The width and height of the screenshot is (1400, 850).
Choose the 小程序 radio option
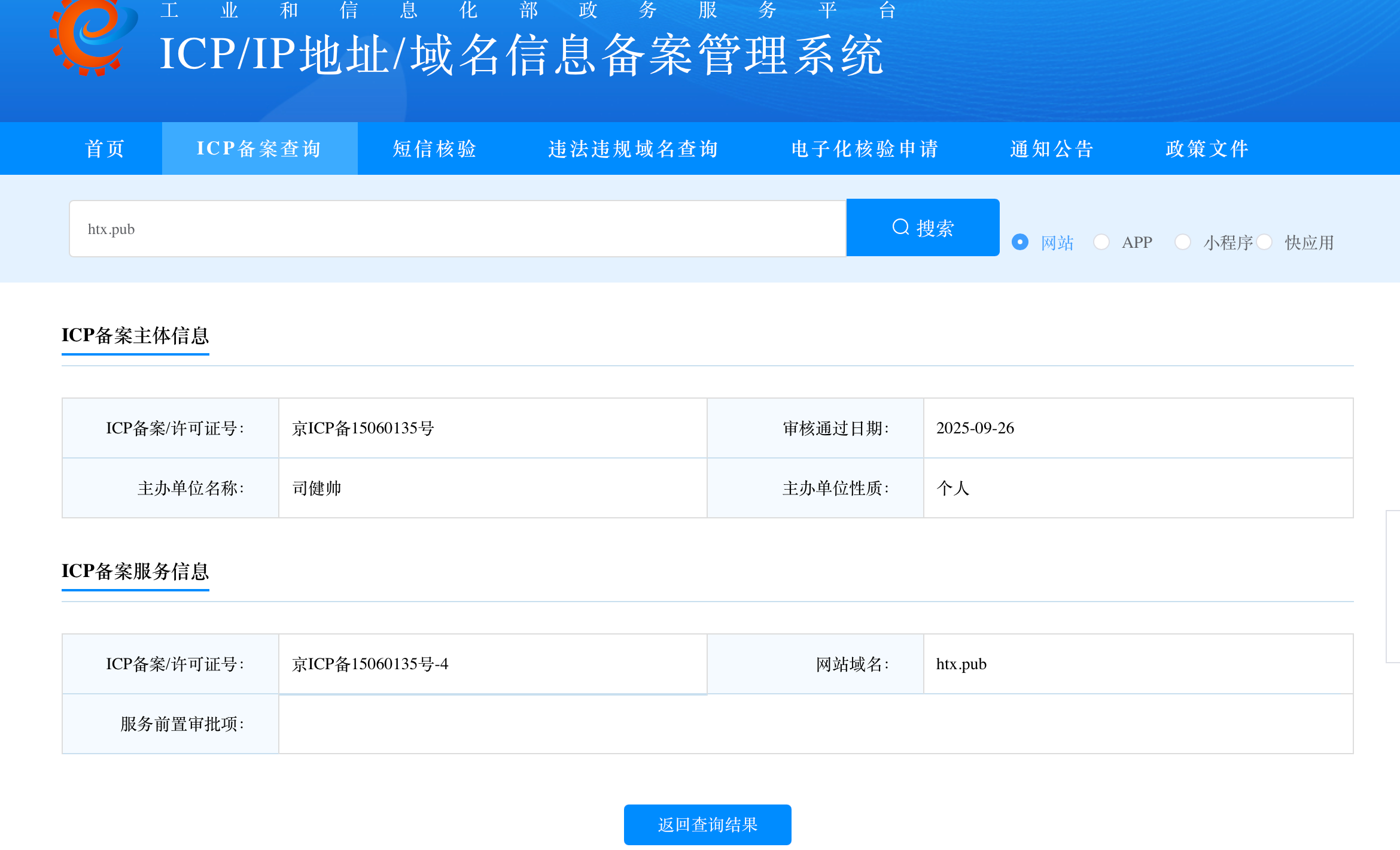[x=1183, y=242]
